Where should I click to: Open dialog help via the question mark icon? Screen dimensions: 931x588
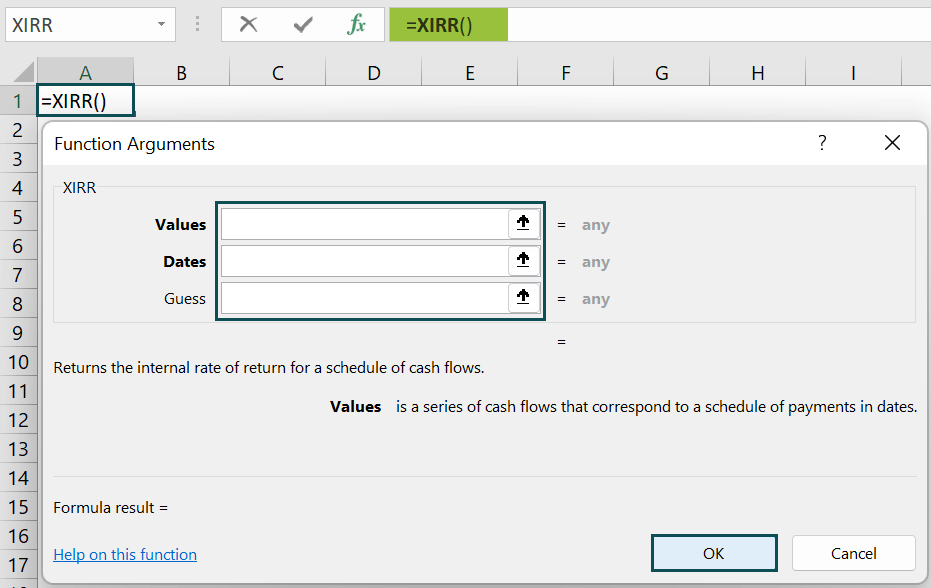tap(821, 143)
